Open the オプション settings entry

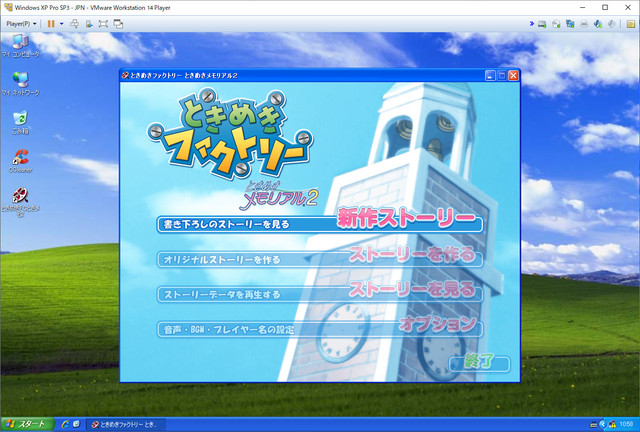(320, 327)
